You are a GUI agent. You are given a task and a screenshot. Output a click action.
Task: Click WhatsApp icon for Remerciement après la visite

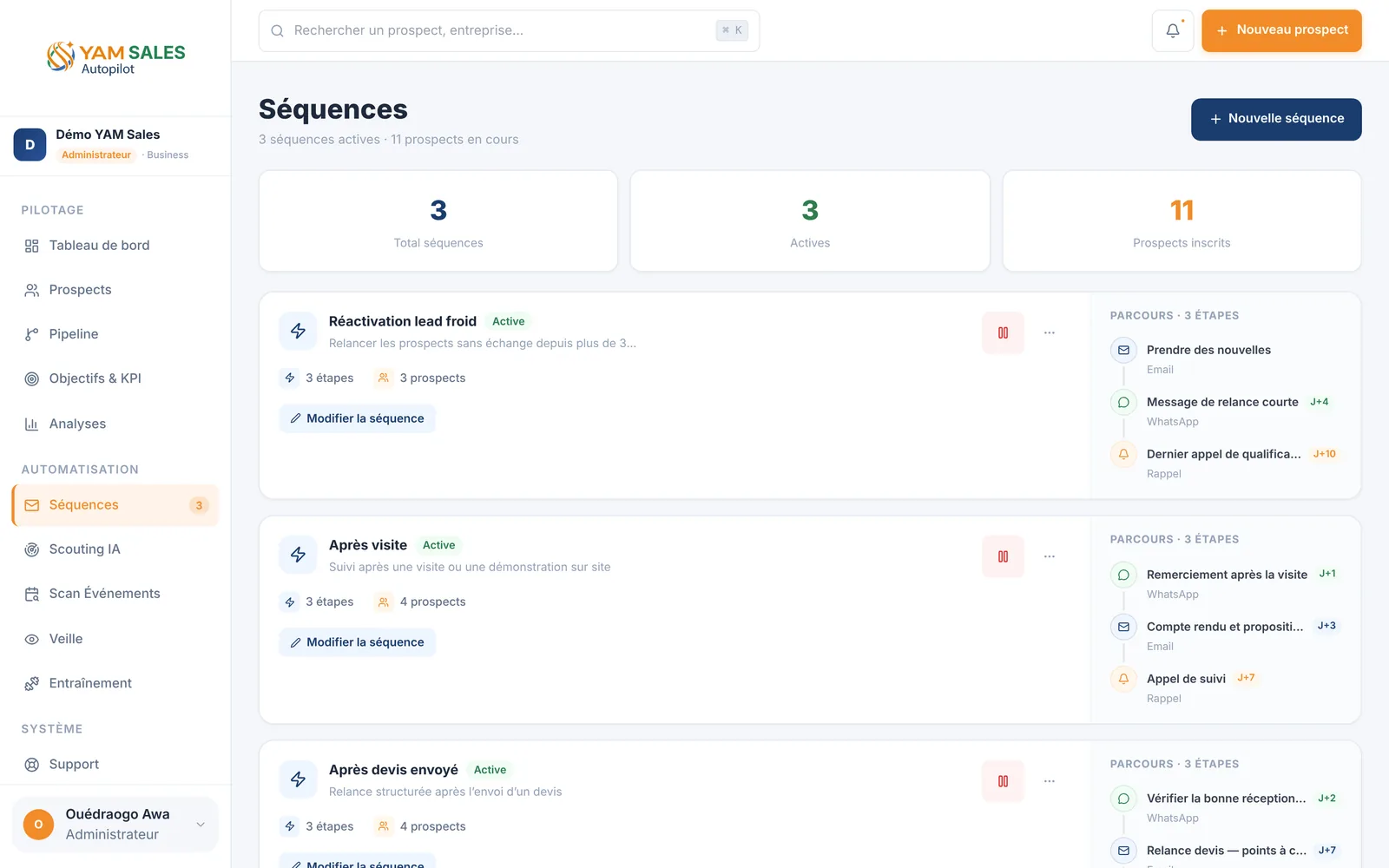(x=1123, y=575)
